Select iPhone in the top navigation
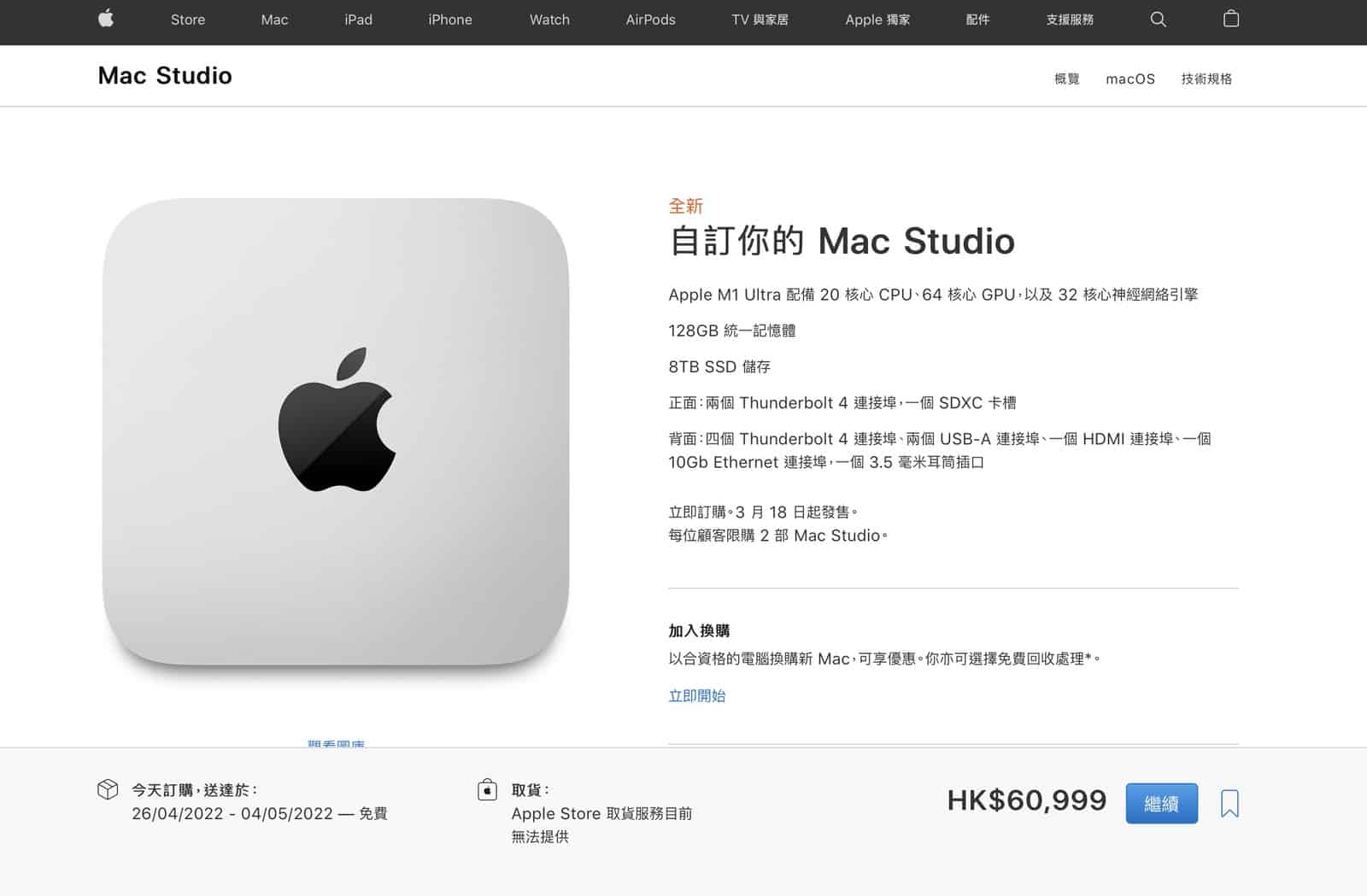 click(x=450, y=20)
